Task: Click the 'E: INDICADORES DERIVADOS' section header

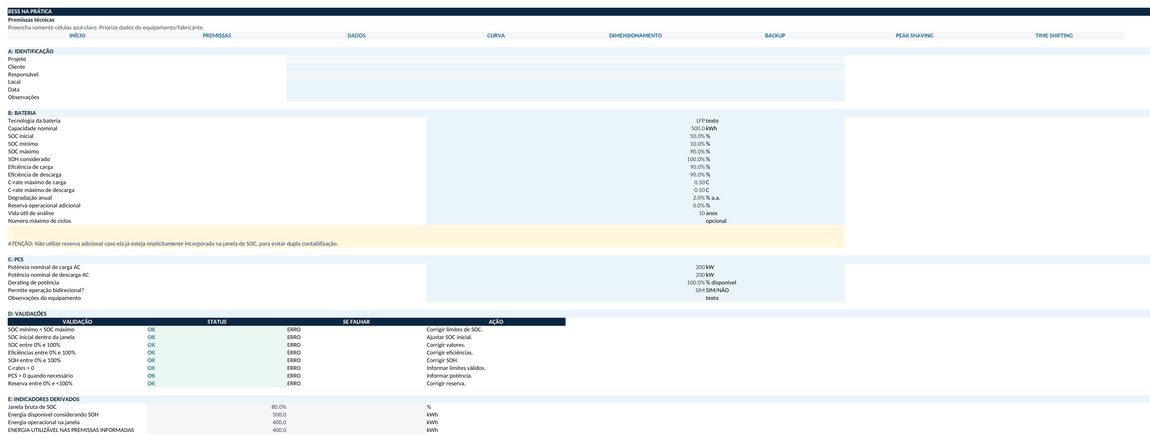Action: 43,399
